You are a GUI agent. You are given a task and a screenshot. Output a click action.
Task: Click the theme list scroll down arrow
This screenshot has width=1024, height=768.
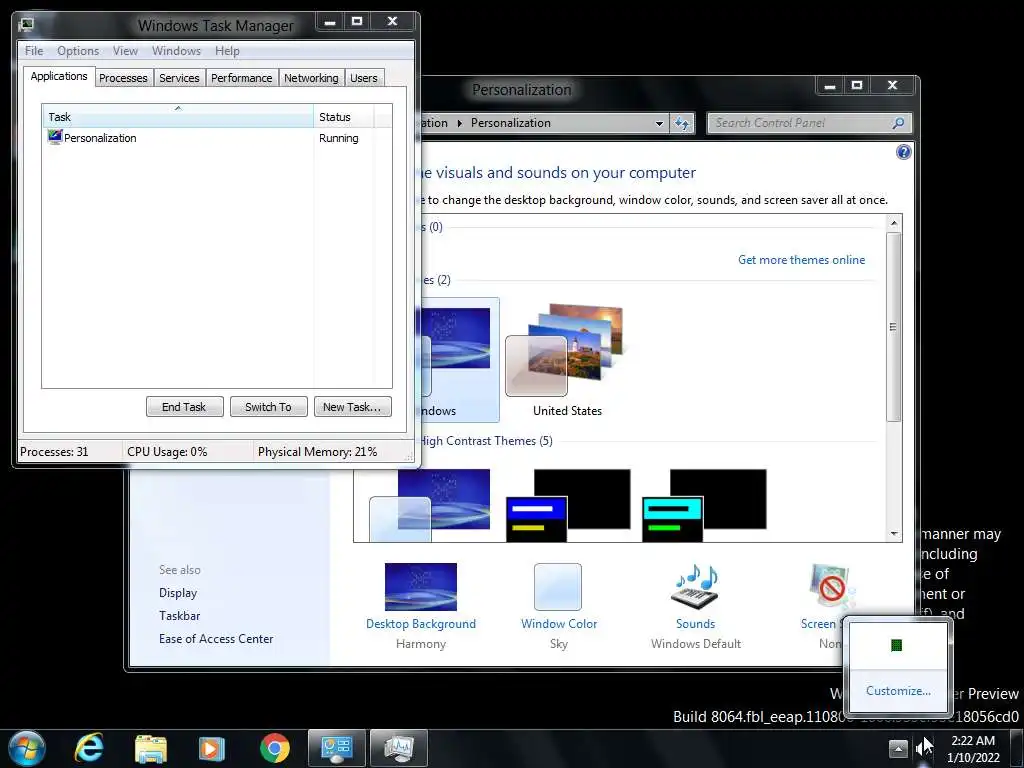tap(894, 534)
